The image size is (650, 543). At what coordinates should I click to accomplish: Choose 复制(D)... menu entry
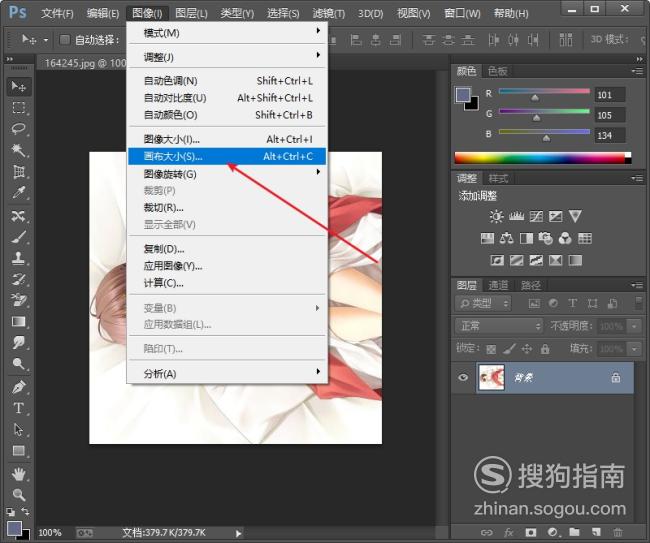pyautogui.click(x=227, y=249)
